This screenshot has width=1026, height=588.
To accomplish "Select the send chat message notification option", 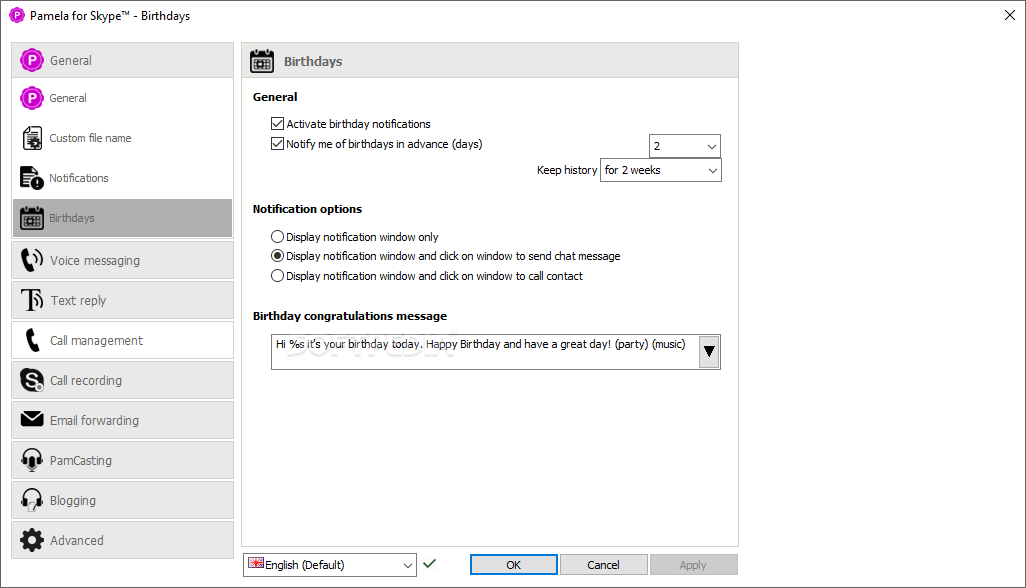I will click(x=277, y=256).
